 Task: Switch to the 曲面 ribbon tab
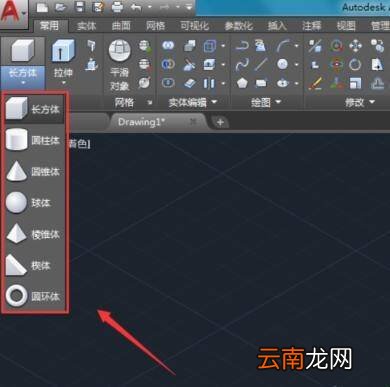(121, 26)
